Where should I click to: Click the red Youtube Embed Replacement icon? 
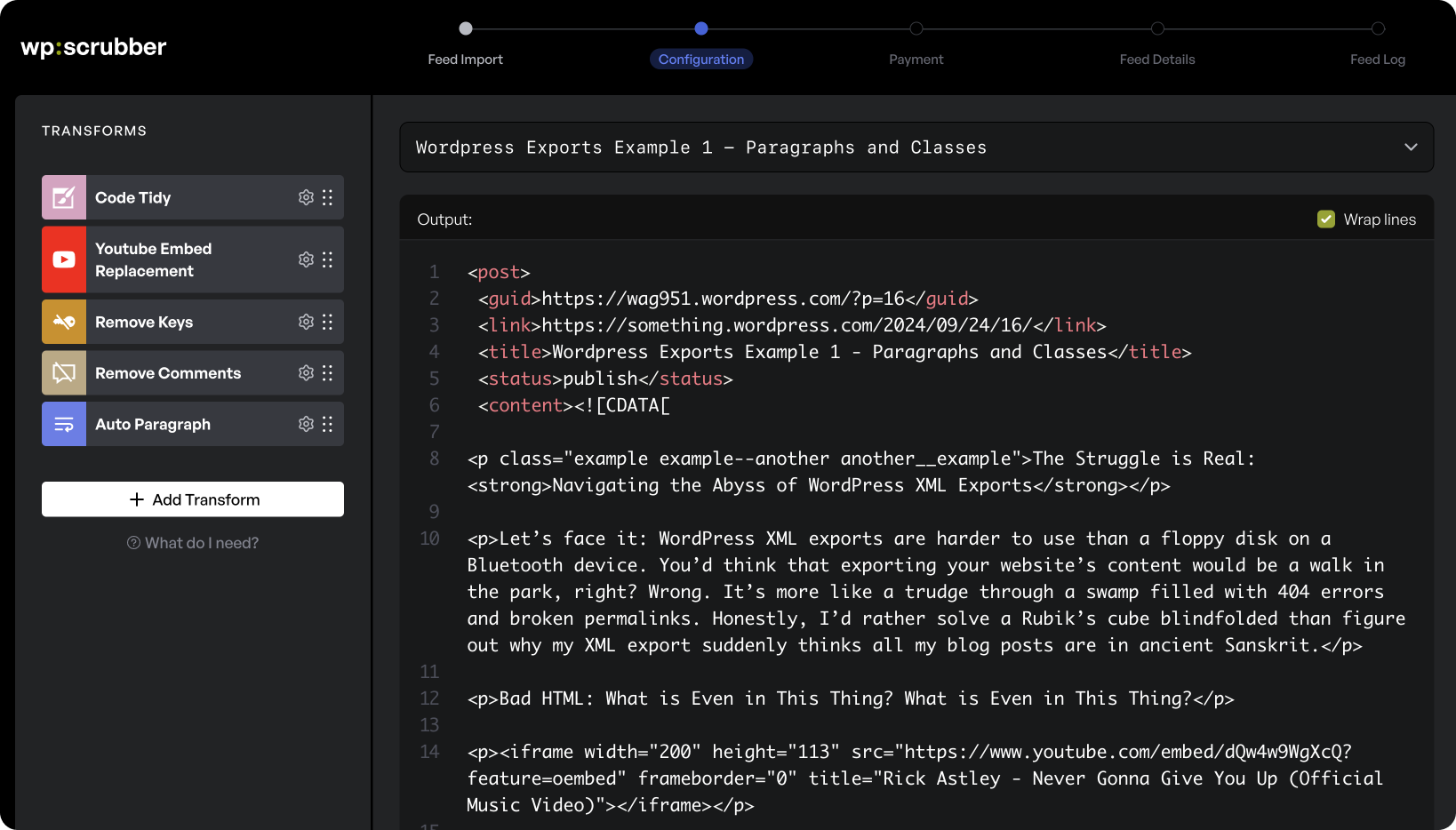coord(64,259)
